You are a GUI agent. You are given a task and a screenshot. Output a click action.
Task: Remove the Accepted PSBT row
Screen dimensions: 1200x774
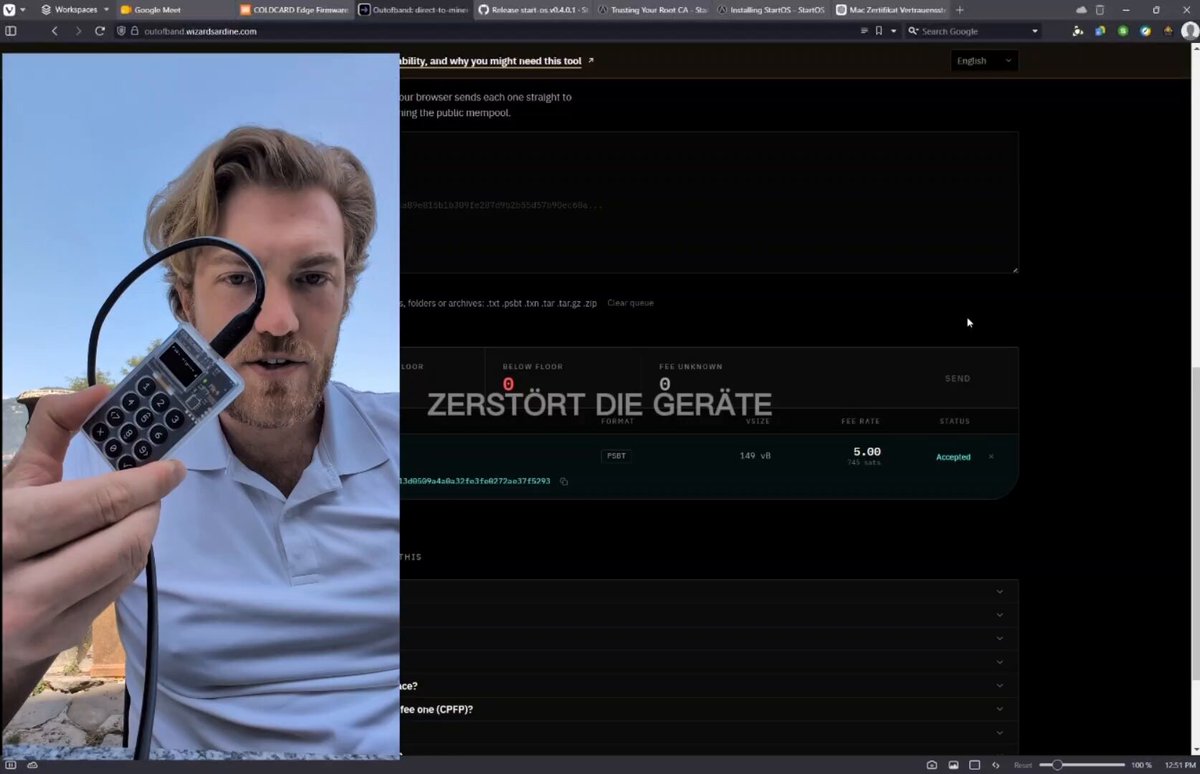click(x=991, y=457)
